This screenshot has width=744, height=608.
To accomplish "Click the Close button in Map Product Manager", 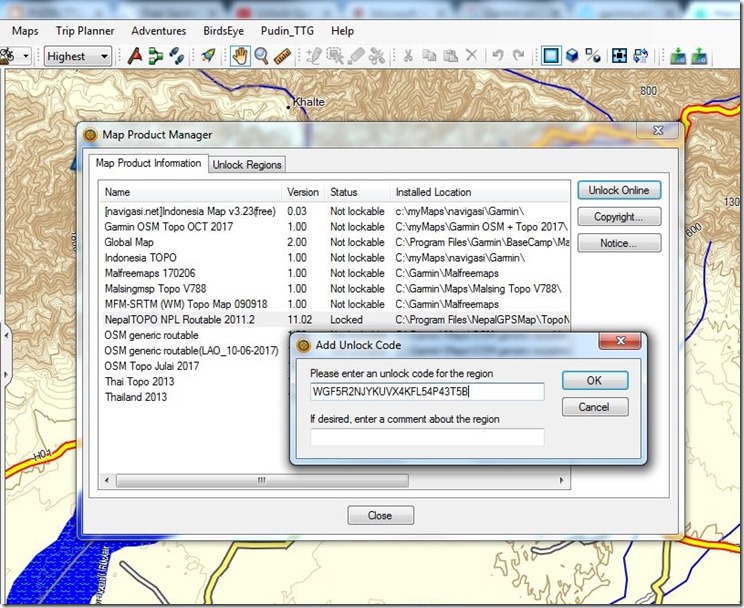I will point(380,515).
